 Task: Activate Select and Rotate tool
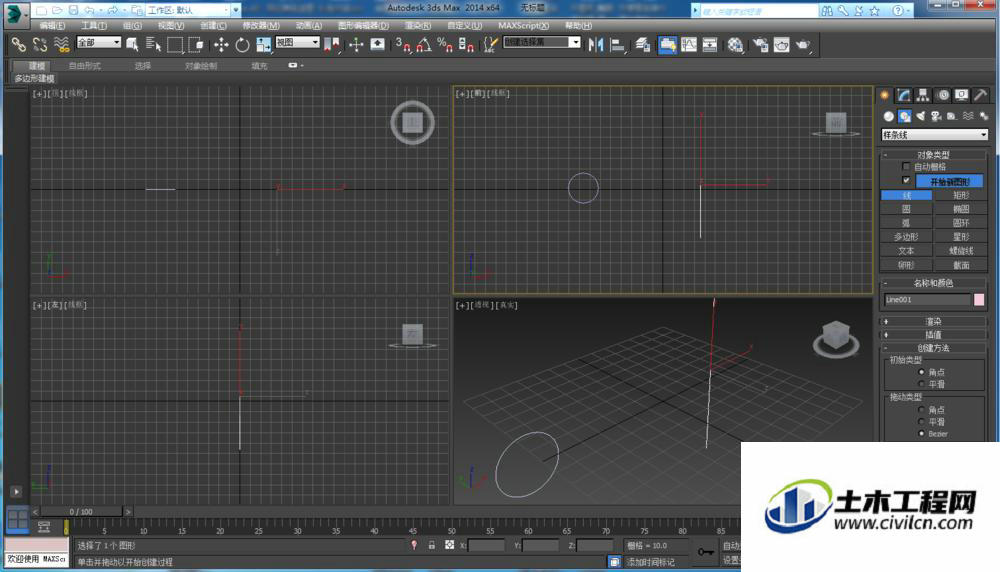point(242,44)
